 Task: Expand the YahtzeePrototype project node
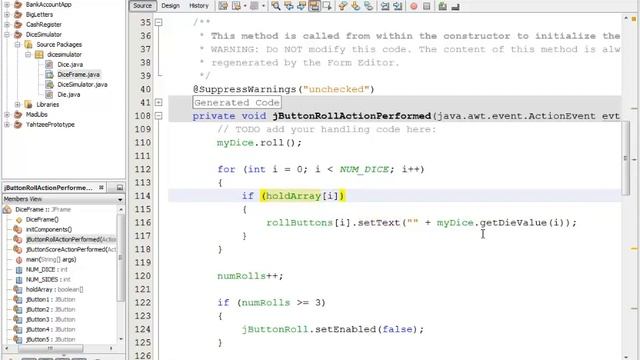pos(7,124)
